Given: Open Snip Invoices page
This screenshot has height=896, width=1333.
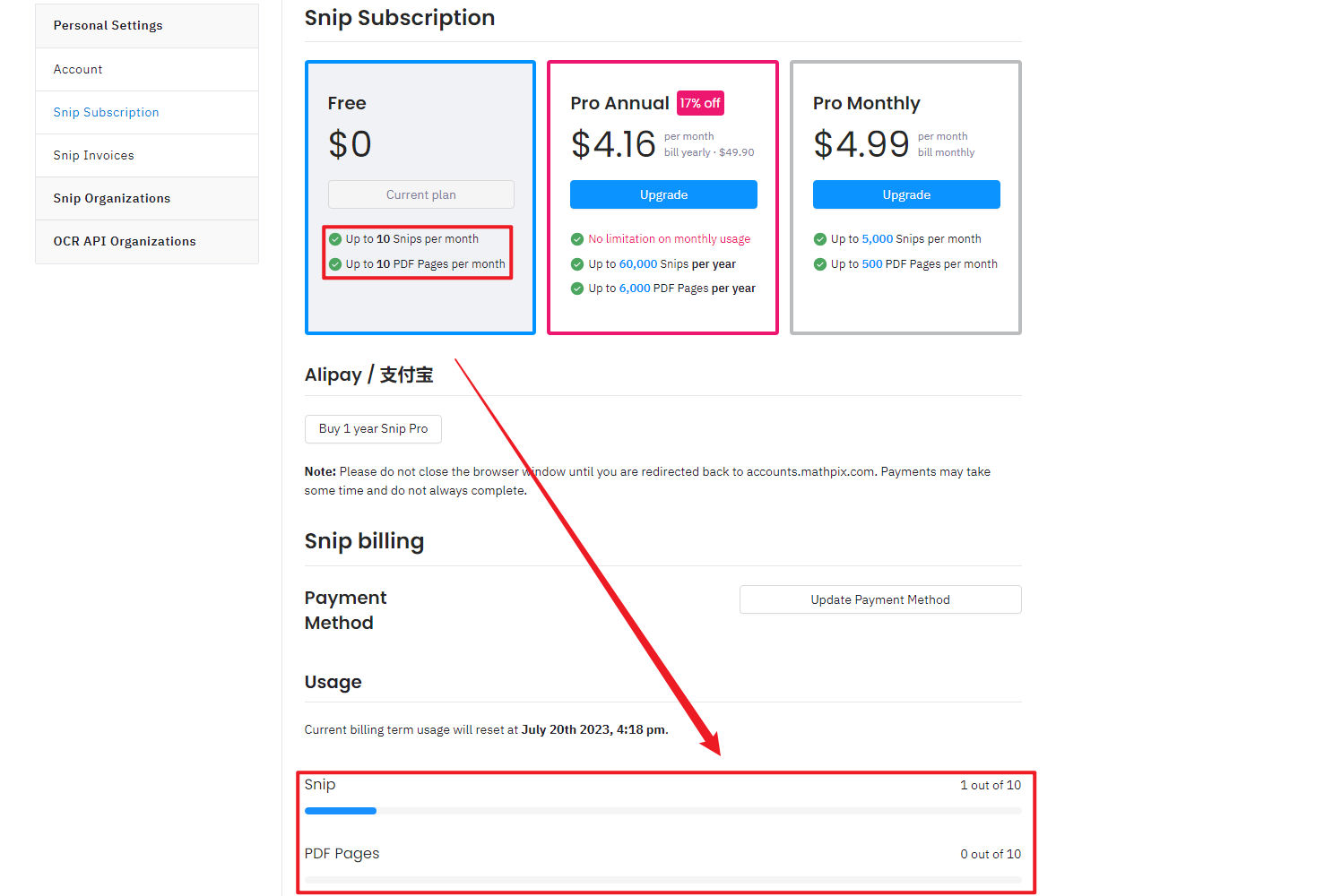Looking at the screenshot, I should pos(93,155).
